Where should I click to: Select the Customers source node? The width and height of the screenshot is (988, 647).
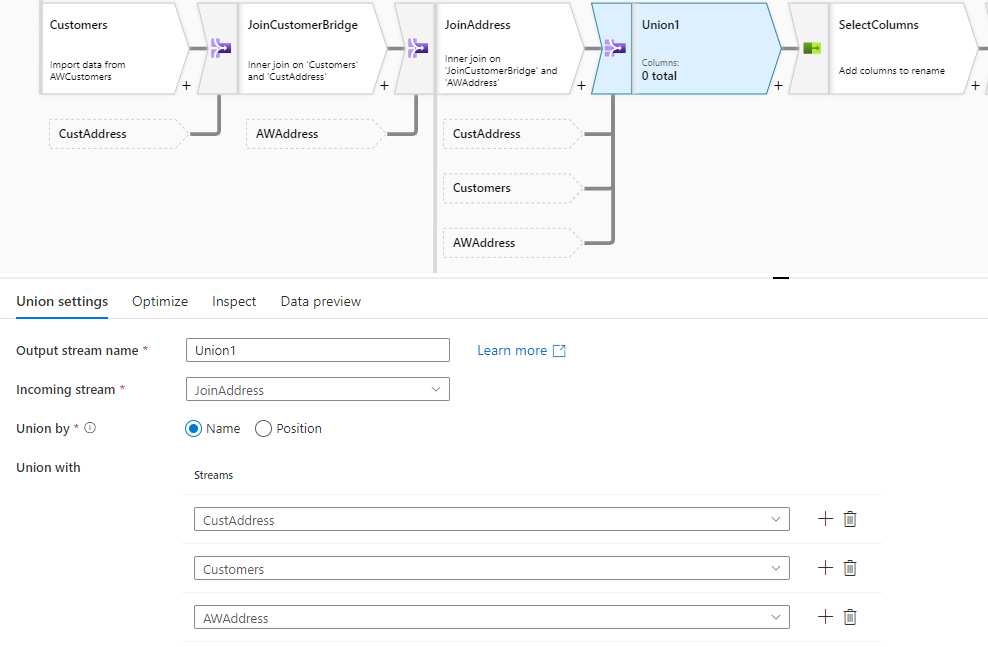click(x=113, y=48)
